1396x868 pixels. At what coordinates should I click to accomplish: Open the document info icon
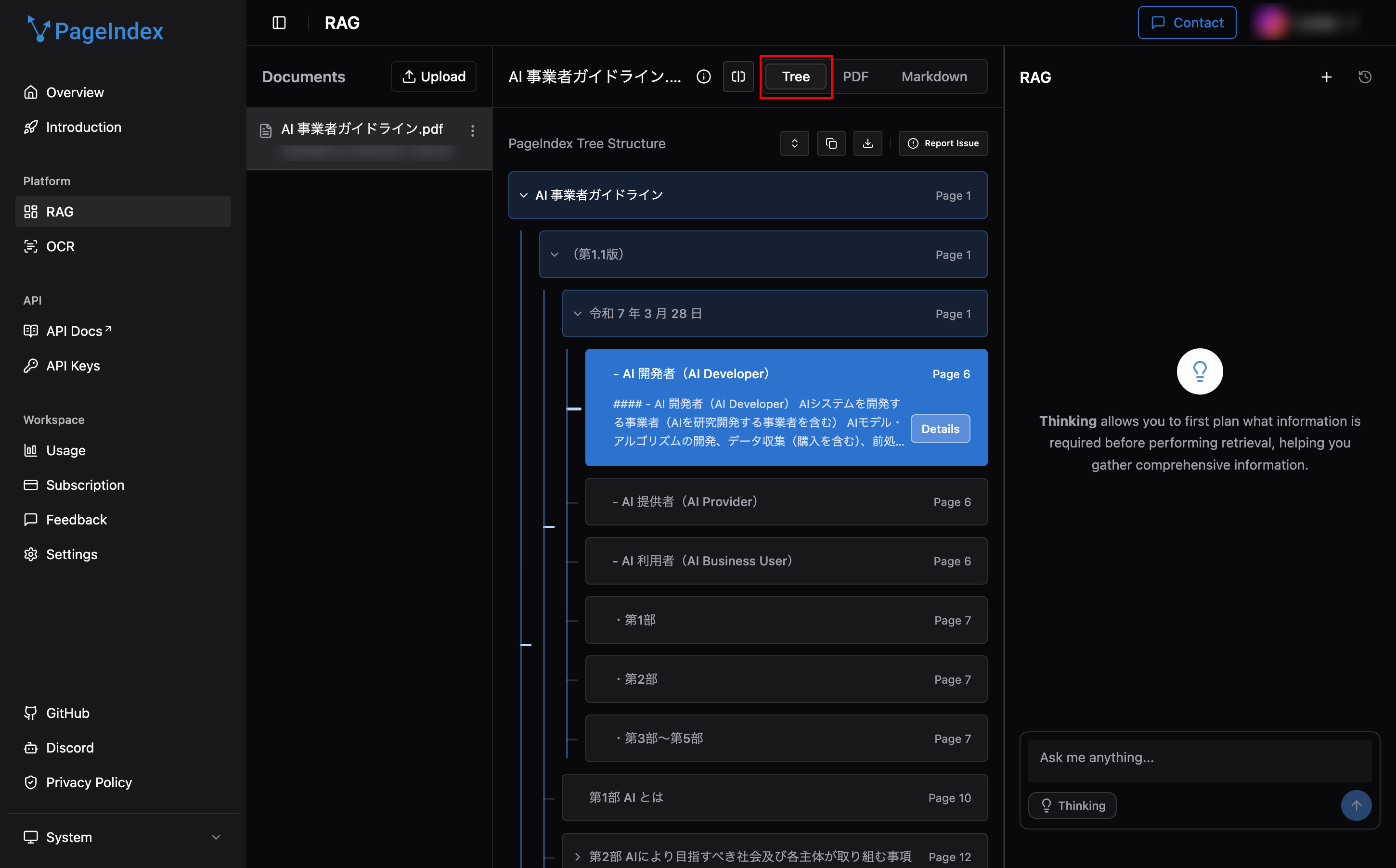point(703,77)
